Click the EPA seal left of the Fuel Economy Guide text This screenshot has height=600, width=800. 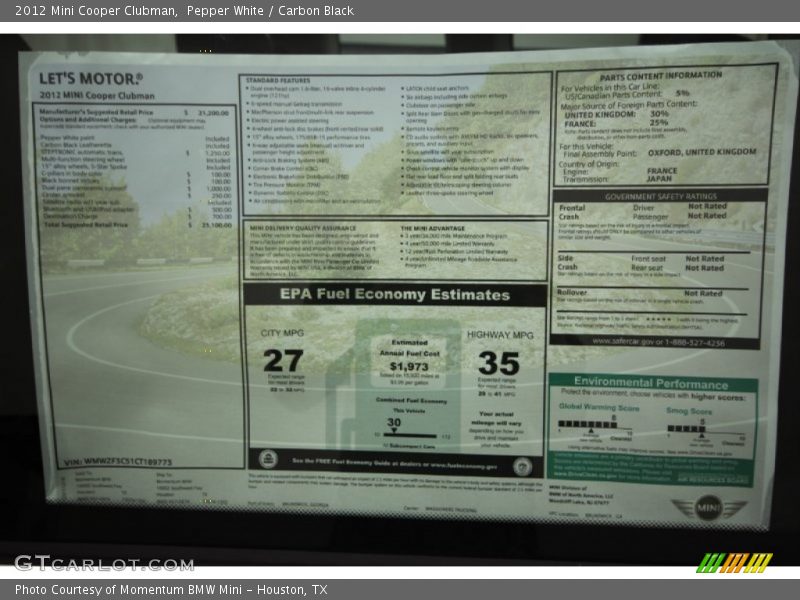click(x=268, y=460)
